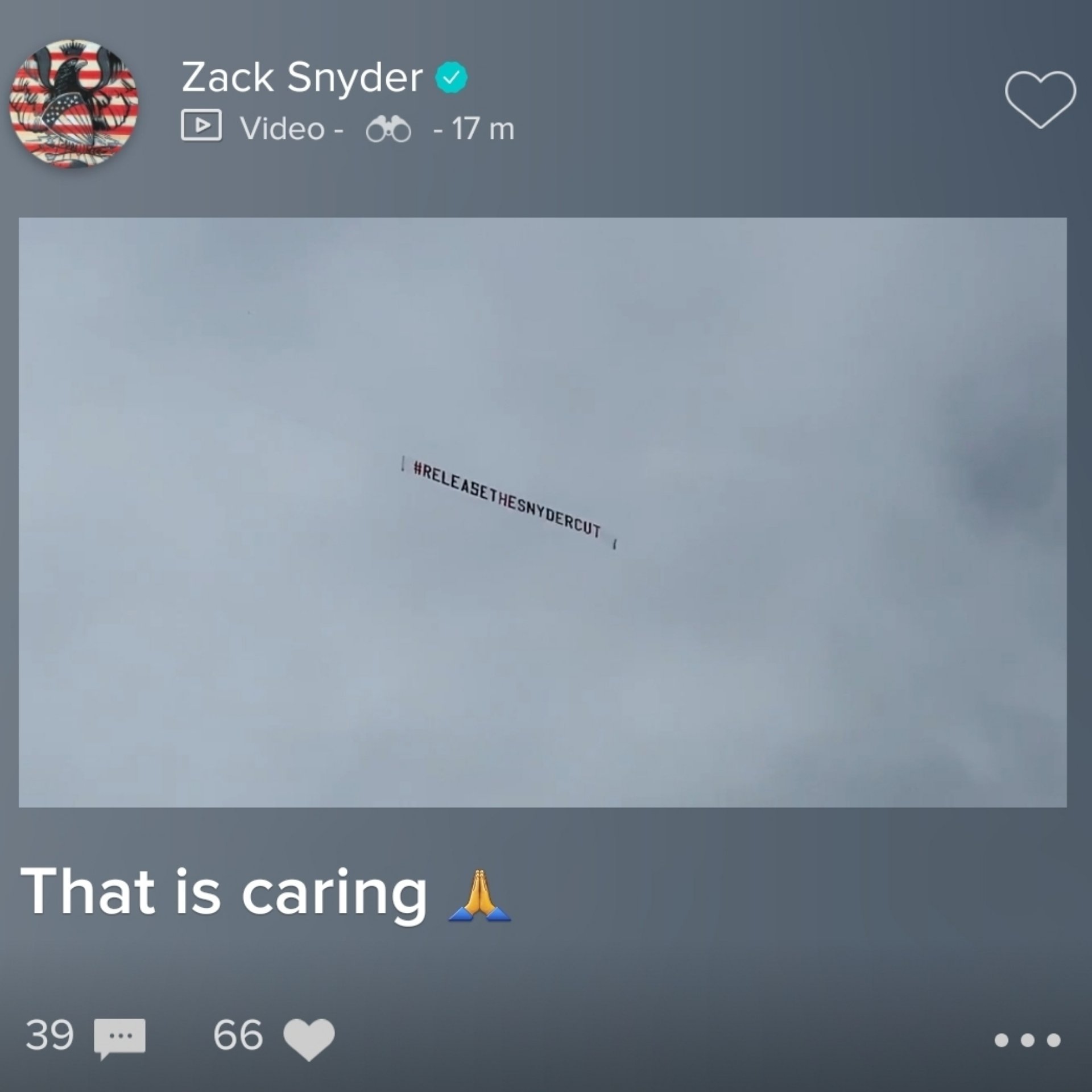This screenshot has width=1092, height=1092.
Task: Open the three-dot more options menu
Action: tap(1028, 1040)
